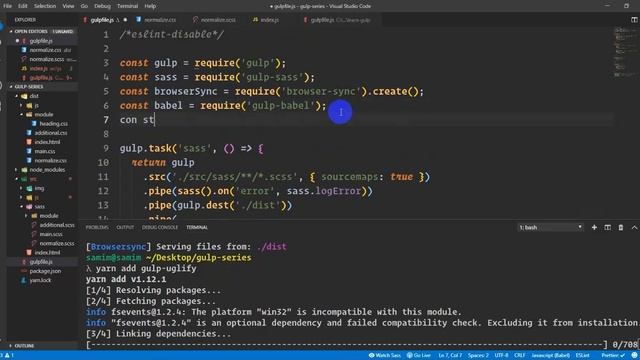Viewport: 640px width, 360px height.
Task: Create a new terminal with plus icon
Action: pos(594,227)
